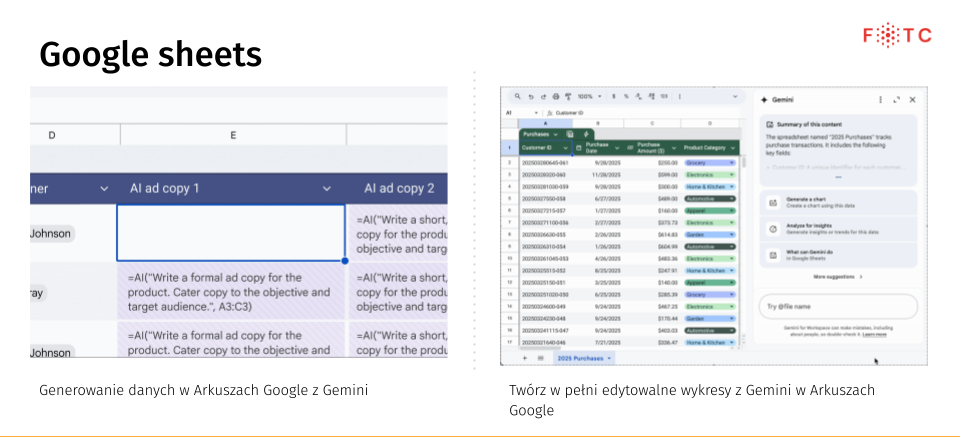Select column header D in left sheet

pyautogui.click(x=51, y=135)
